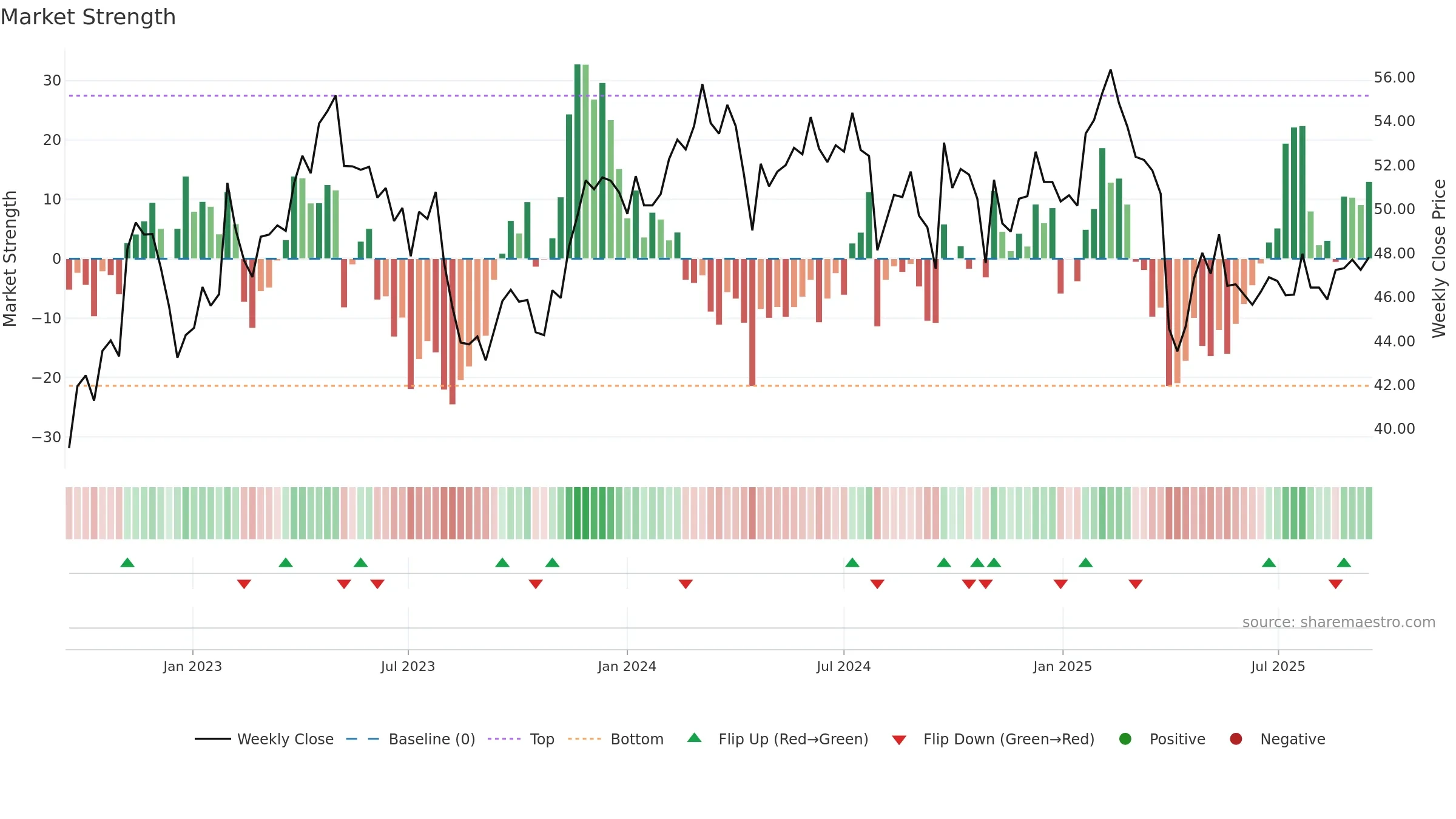Screen dimensions: 1456x819
Task: Click the last red flip-down marker after Jul 2025
Action: pos(1335,584)
